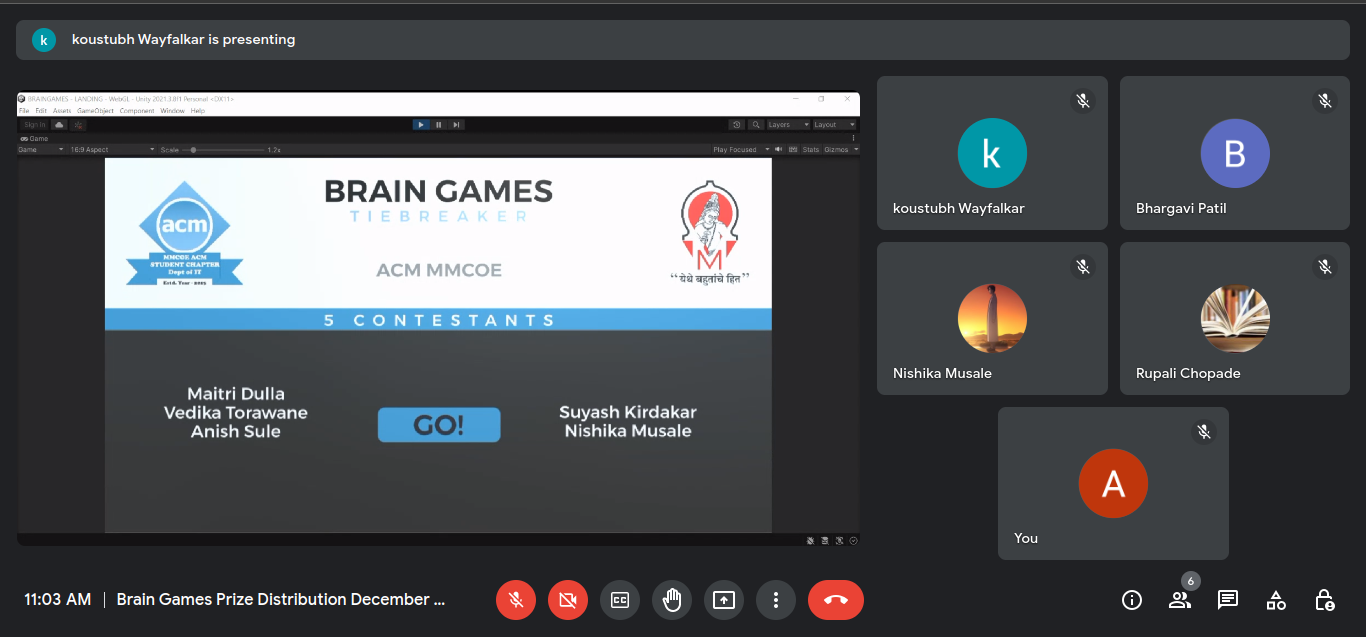Screen dimensions: 1366x637
Task: Open the Assets menu in Unity
Action: (62, 111)
